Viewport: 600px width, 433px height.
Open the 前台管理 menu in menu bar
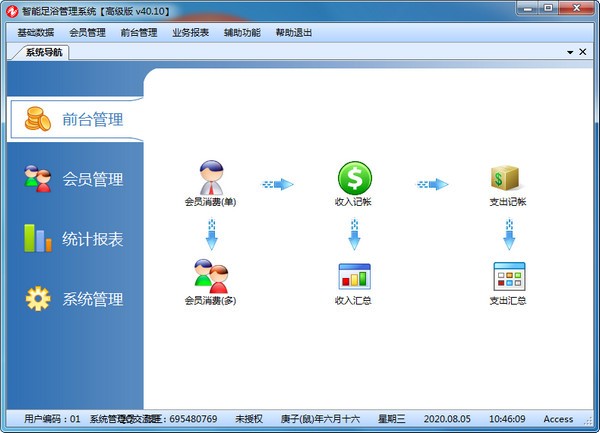[x=139, y=32]
